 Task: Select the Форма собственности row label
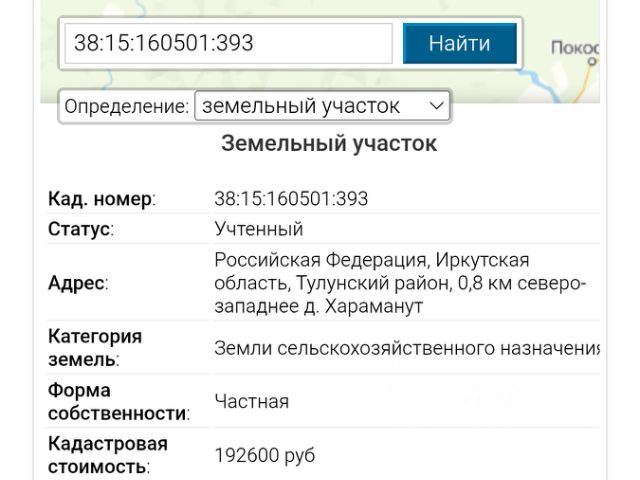coord(118,401)
